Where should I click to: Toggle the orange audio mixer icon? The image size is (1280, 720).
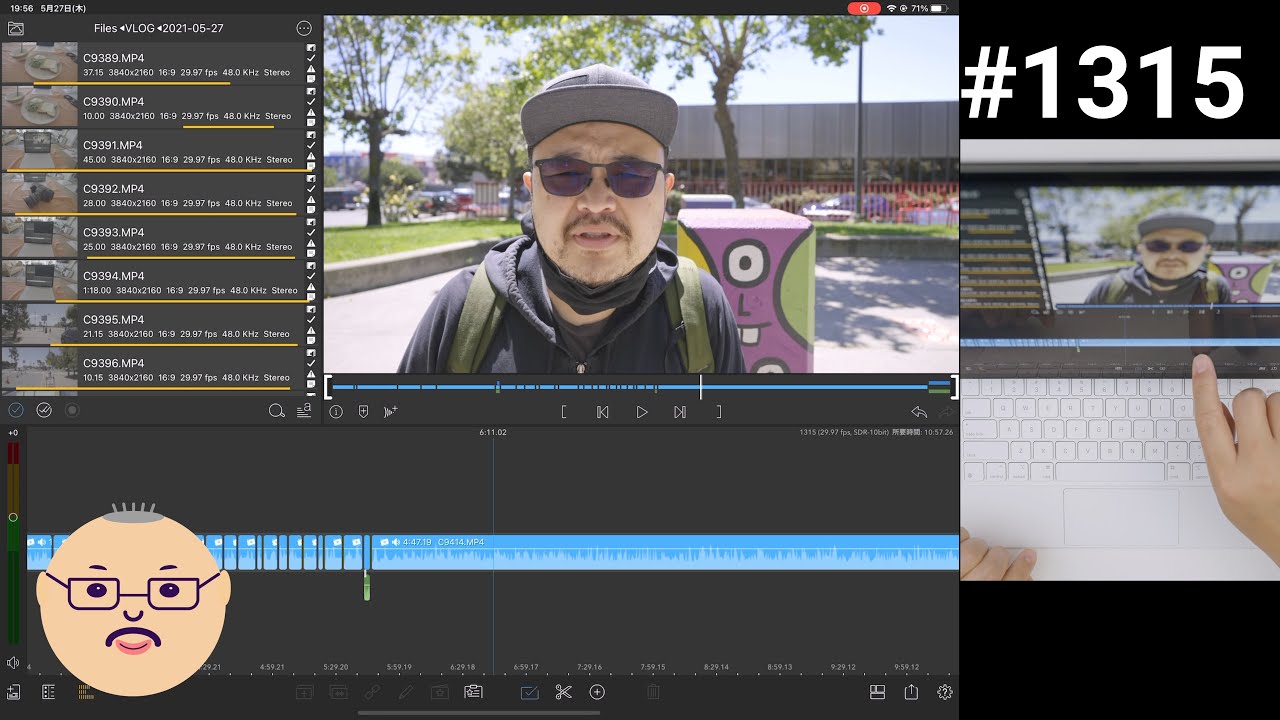(85, 691)
